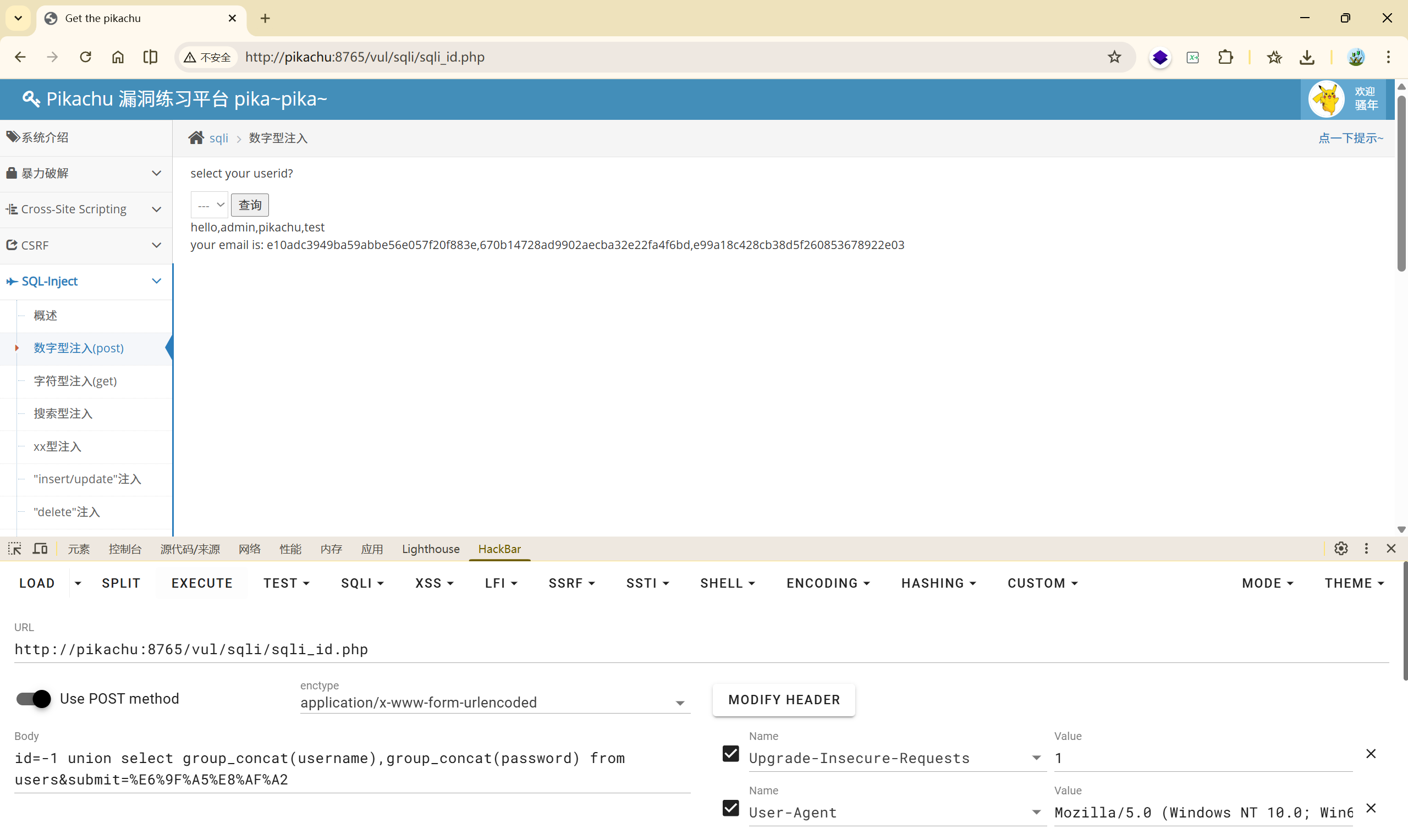Click the DevTools inspect element icon
Screen dimensions: 1408x840
(x=15, y=549)
